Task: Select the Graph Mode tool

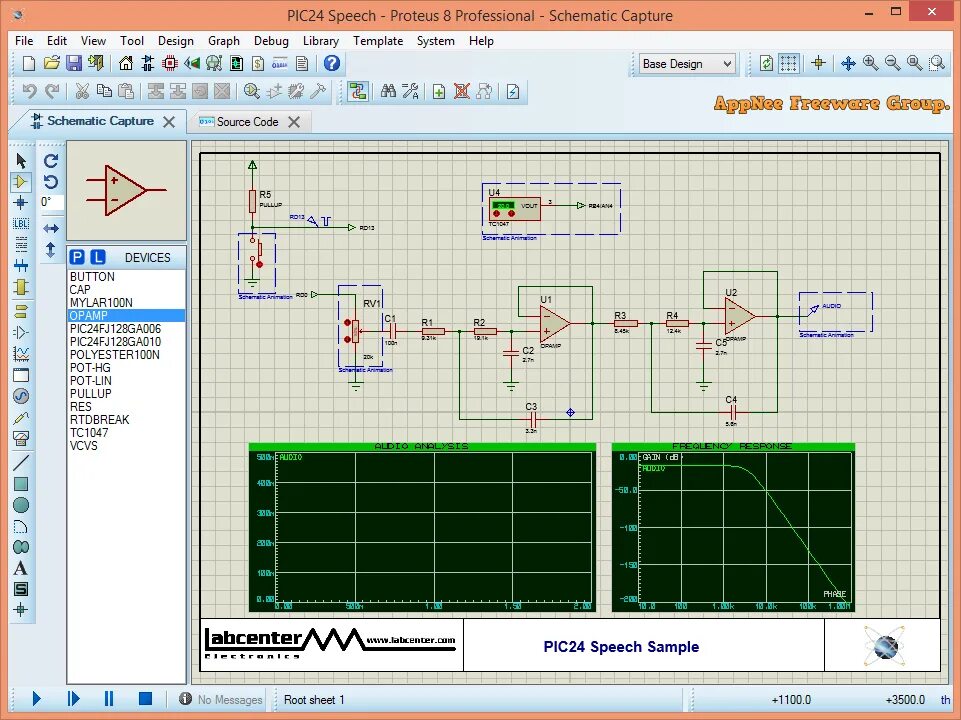Action: point(21,354)
